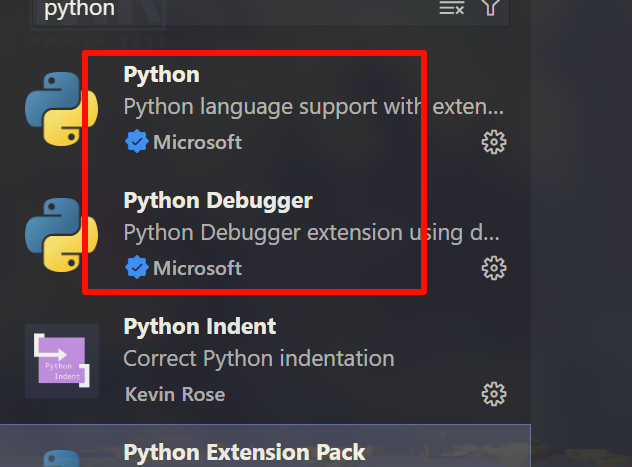Click the Python Debugger extension logo

(61, 235)
